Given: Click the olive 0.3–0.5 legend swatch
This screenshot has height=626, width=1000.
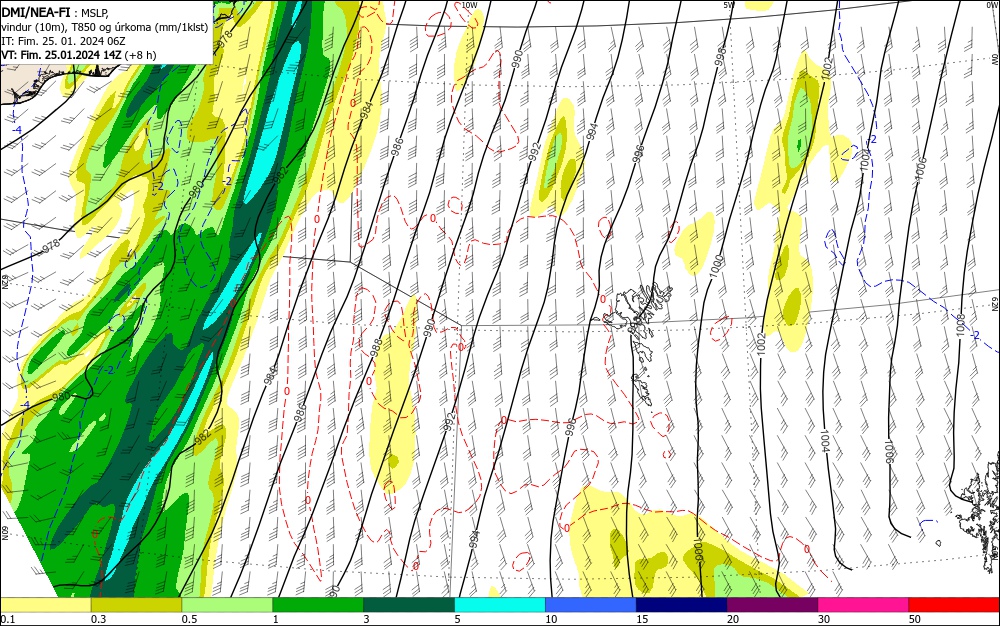Looking at the screenshot, I should [136, 605].
